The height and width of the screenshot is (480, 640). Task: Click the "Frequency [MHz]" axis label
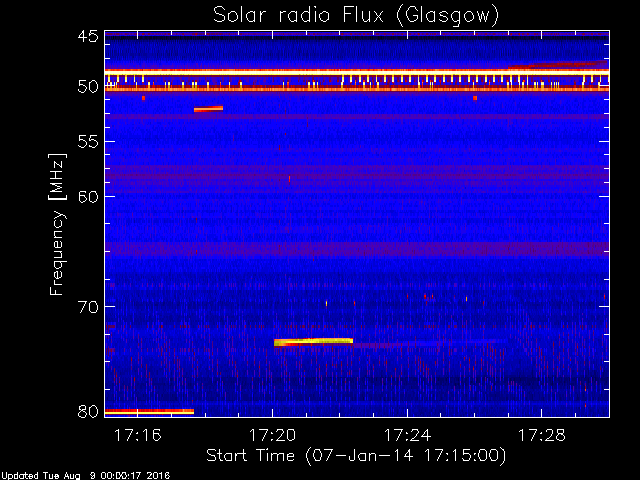(x=57, y=224)
